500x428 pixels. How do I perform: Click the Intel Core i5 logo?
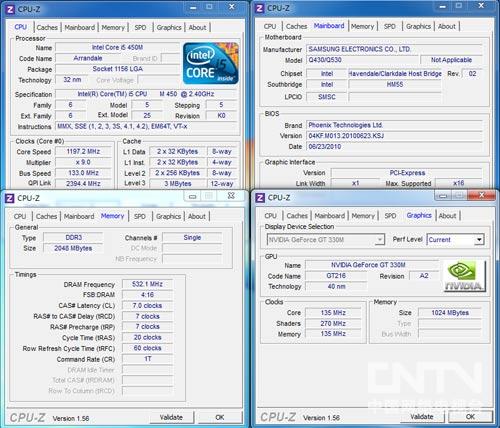(x=211, y=63)
